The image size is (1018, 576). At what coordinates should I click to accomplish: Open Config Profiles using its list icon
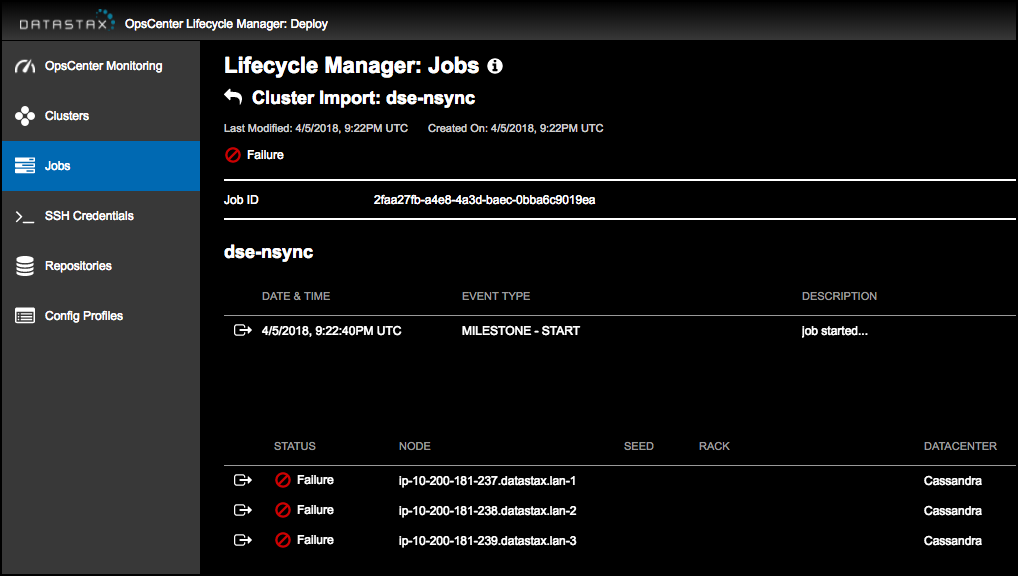click(x=23, y=315)
